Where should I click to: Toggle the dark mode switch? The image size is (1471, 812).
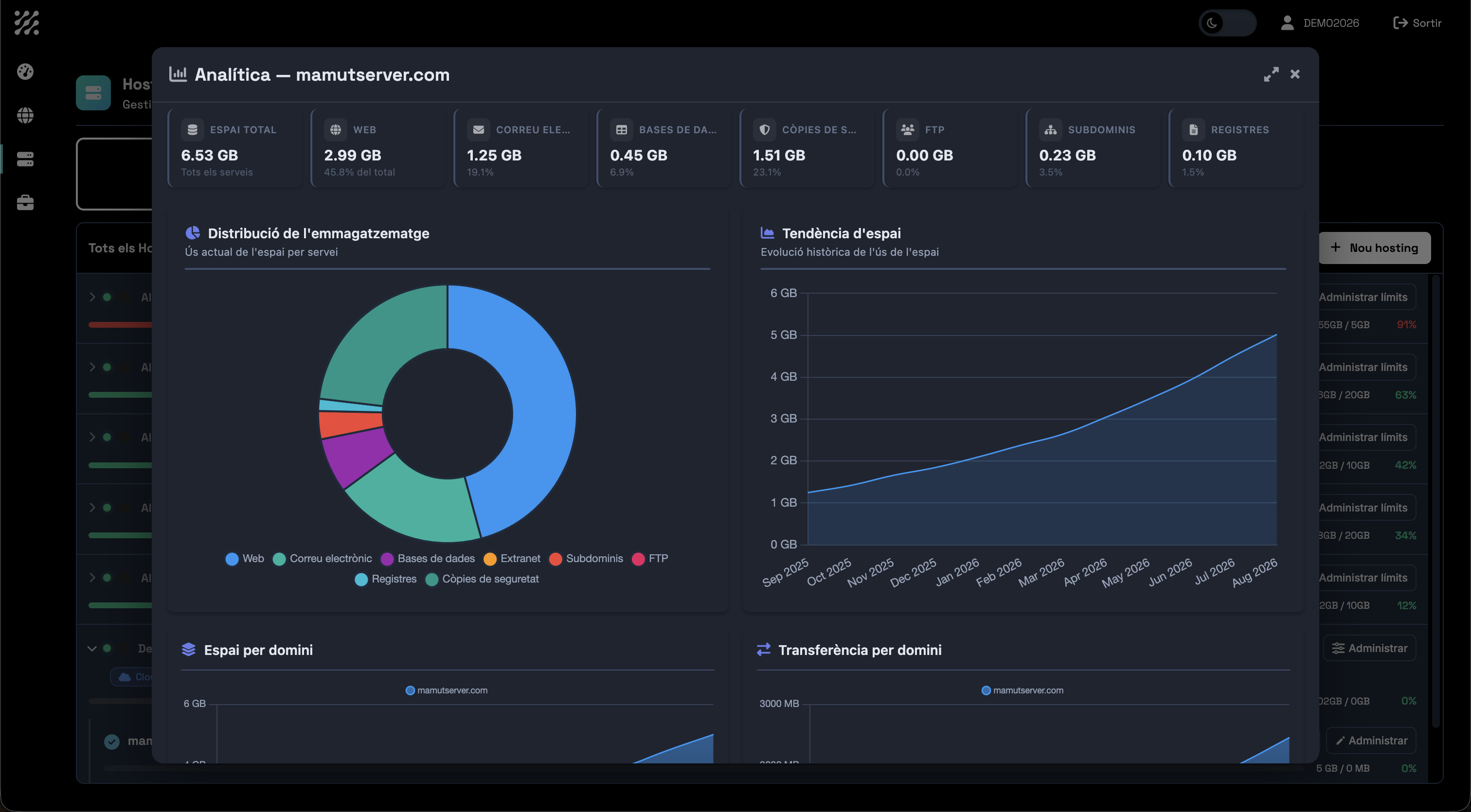click(x=1227, y=23)
